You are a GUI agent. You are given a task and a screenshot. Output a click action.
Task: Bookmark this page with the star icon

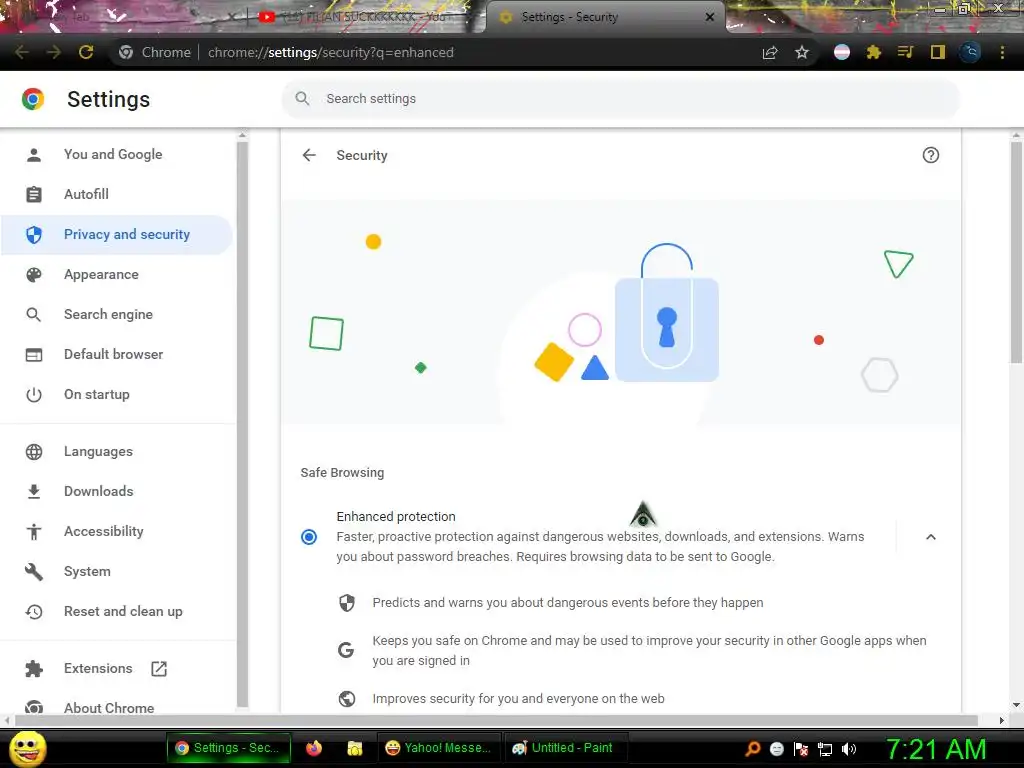(802, 52)
